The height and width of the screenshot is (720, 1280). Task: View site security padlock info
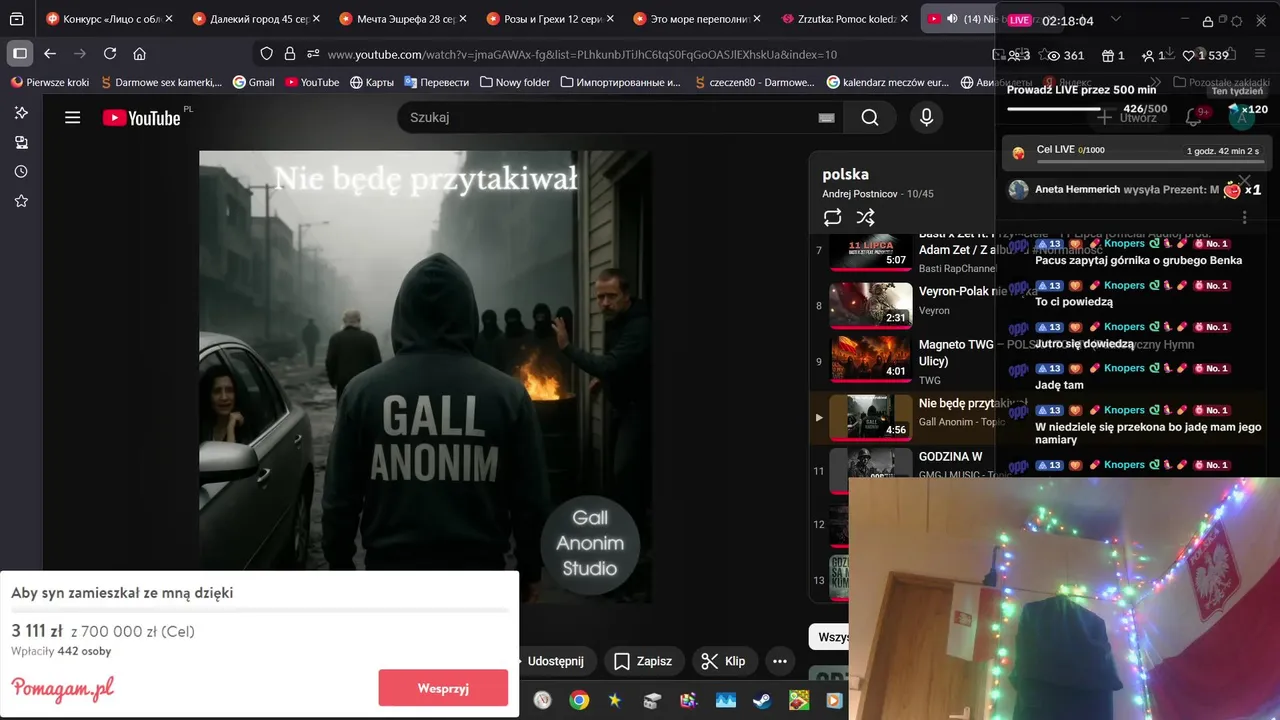click(290, 54)
